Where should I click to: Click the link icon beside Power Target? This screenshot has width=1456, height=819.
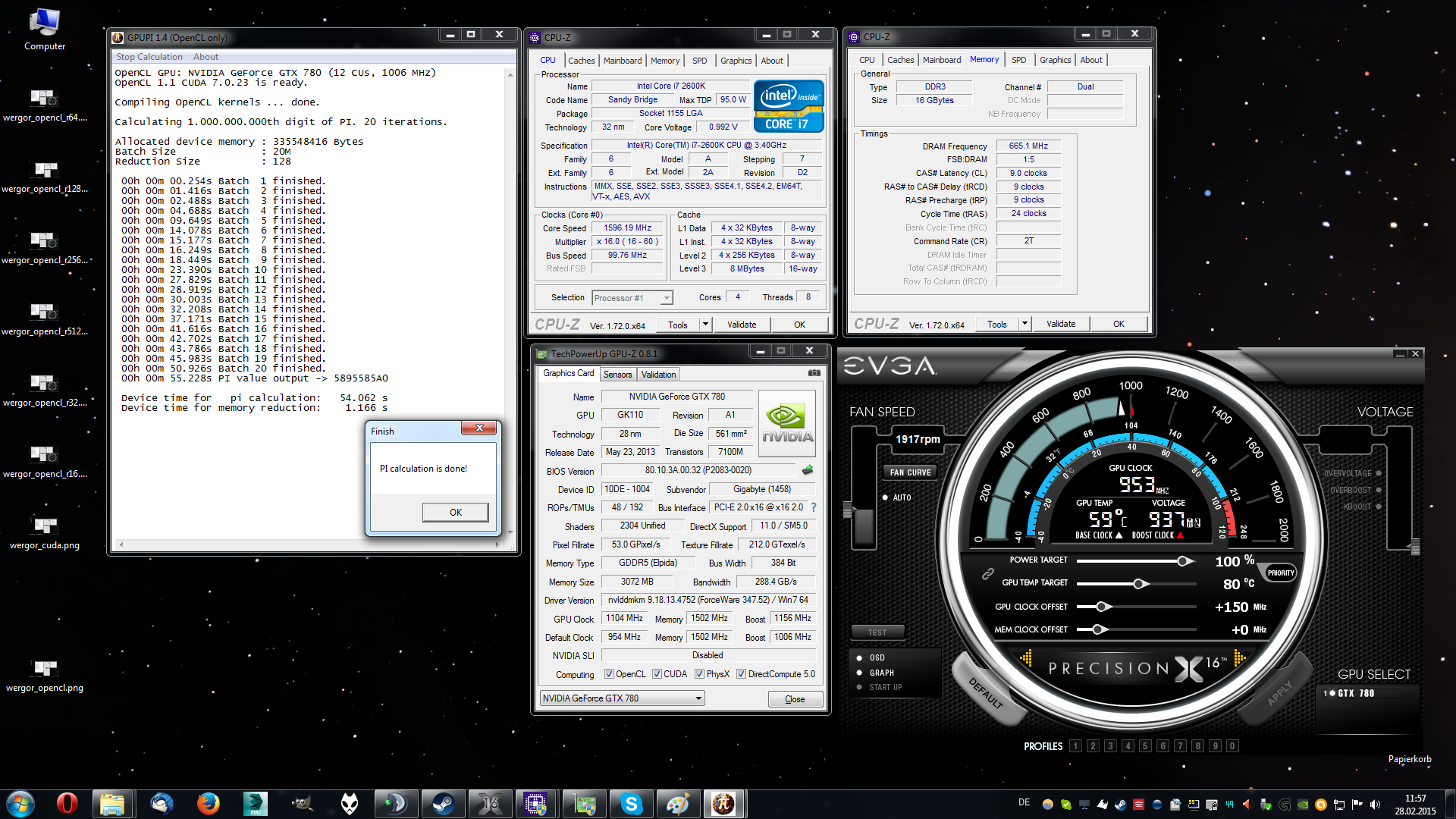click(987, 574)
